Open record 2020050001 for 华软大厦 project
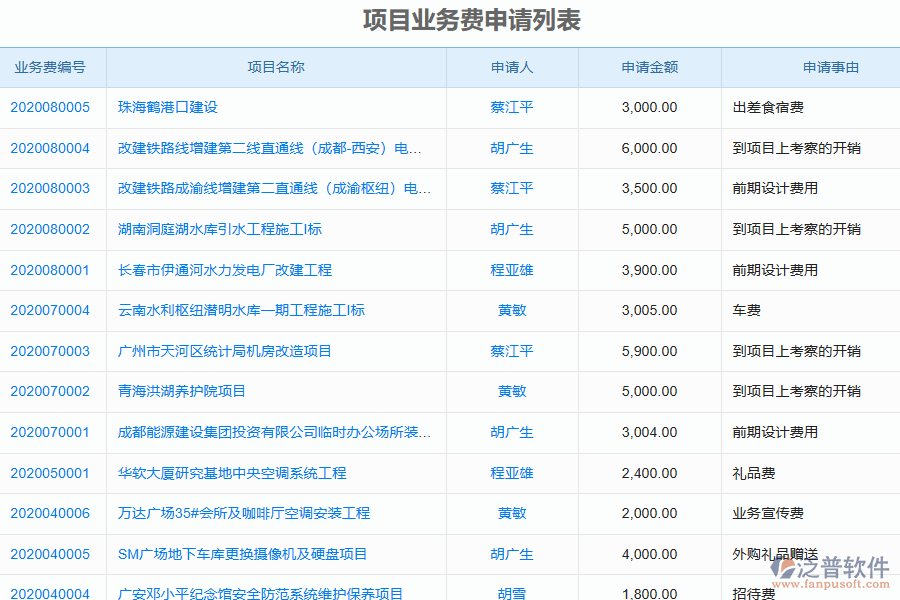 point(51,473)
